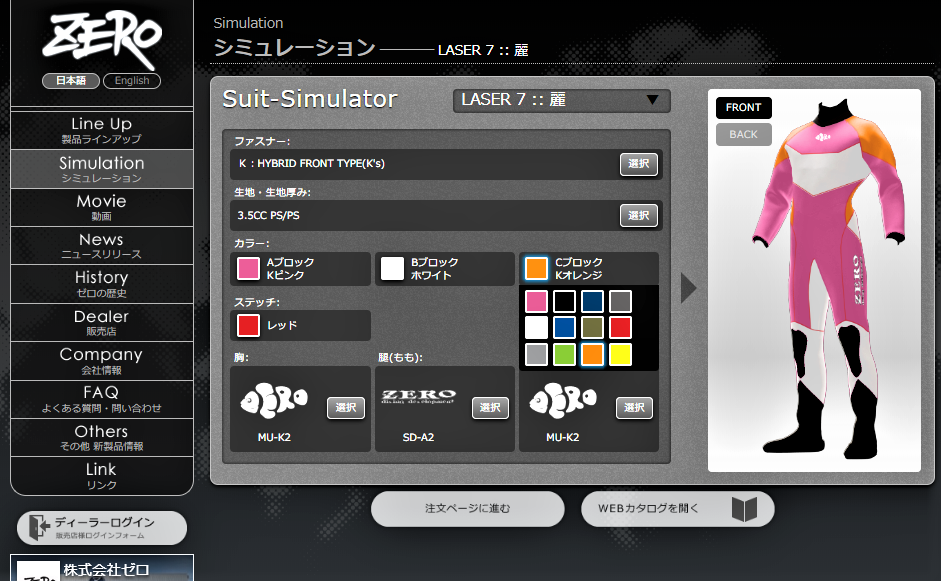
Task: Open the Company menu item
Action: tap(101, 361)
